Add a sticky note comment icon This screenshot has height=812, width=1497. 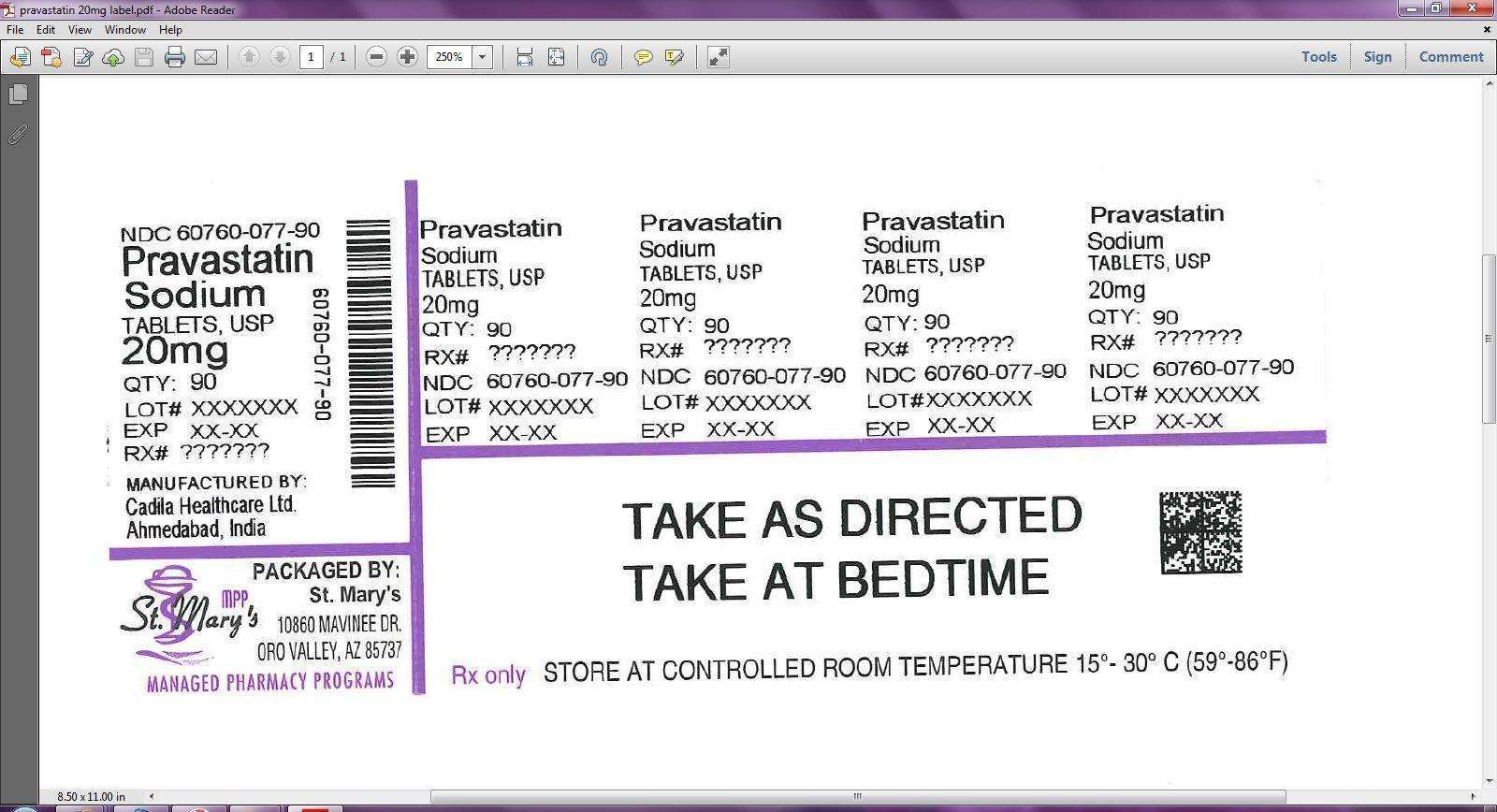[x=643, y=57]
